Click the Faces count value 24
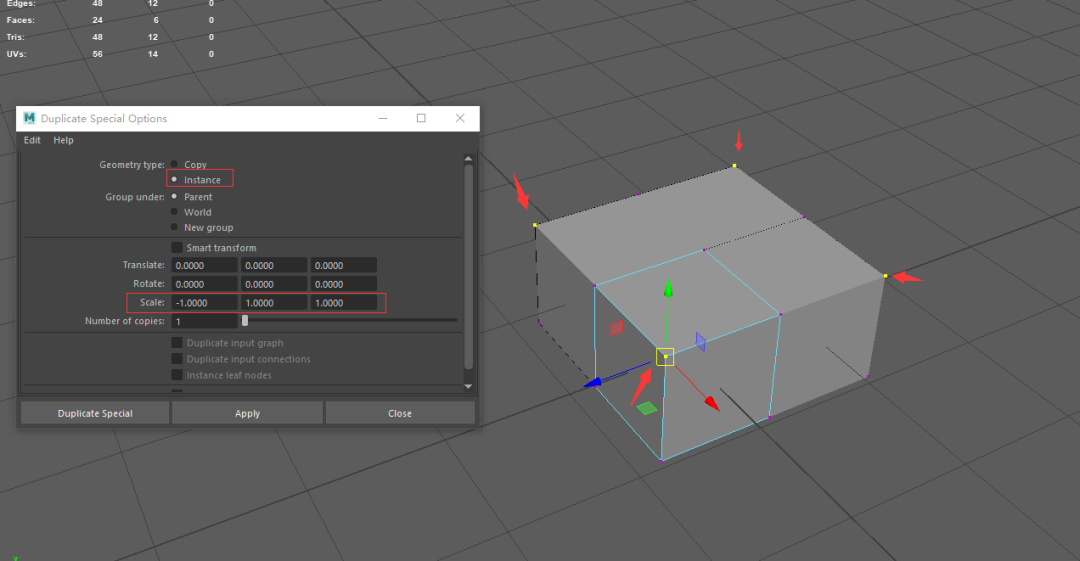 tap(97, 20)
